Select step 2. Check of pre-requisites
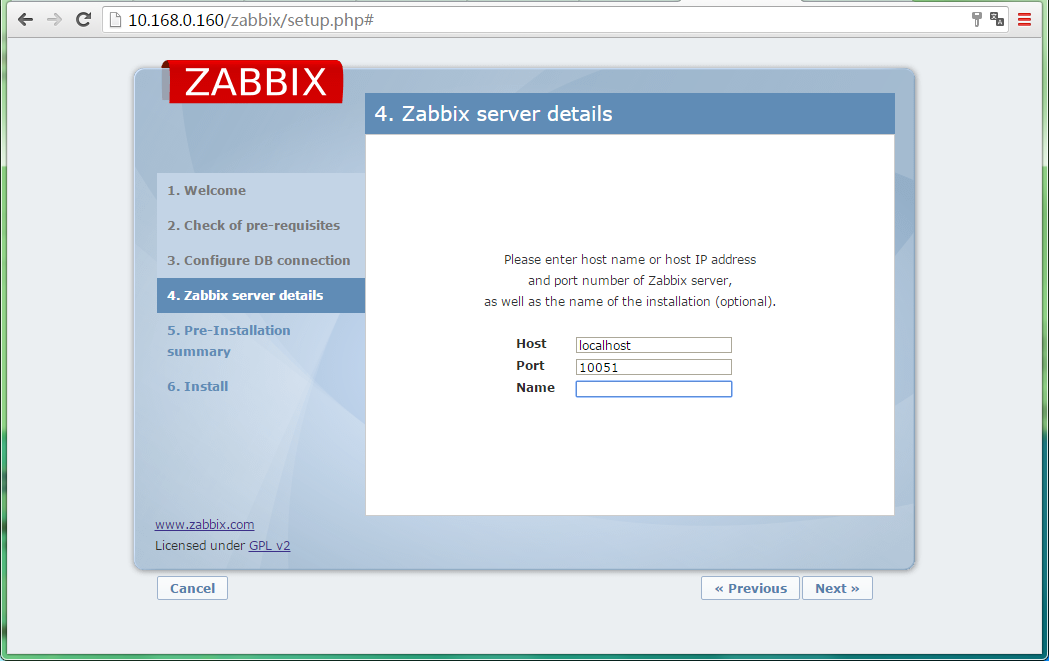The height and width of the screenshot is (661, 1049). click(x=254, y=225)
